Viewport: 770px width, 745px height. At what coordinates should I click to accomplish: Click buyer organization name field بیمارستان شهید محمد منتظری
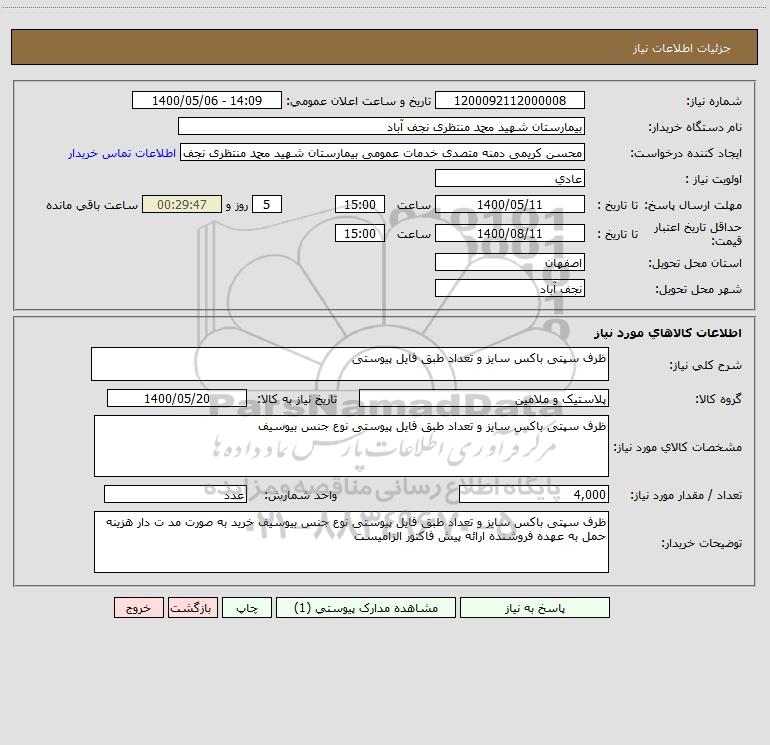[x=381, y=127]
